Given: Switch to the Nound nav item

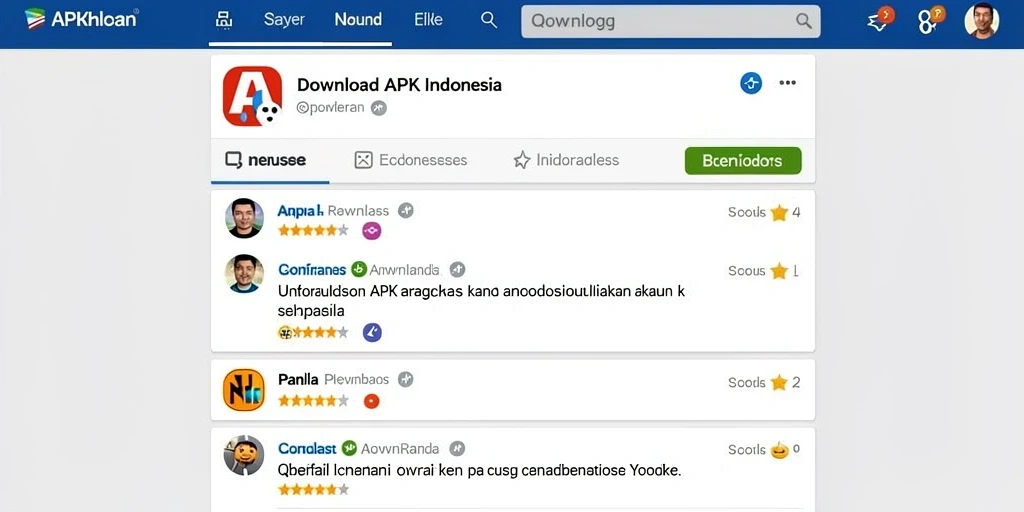Looking at the screenshot, I should point(358,20).
